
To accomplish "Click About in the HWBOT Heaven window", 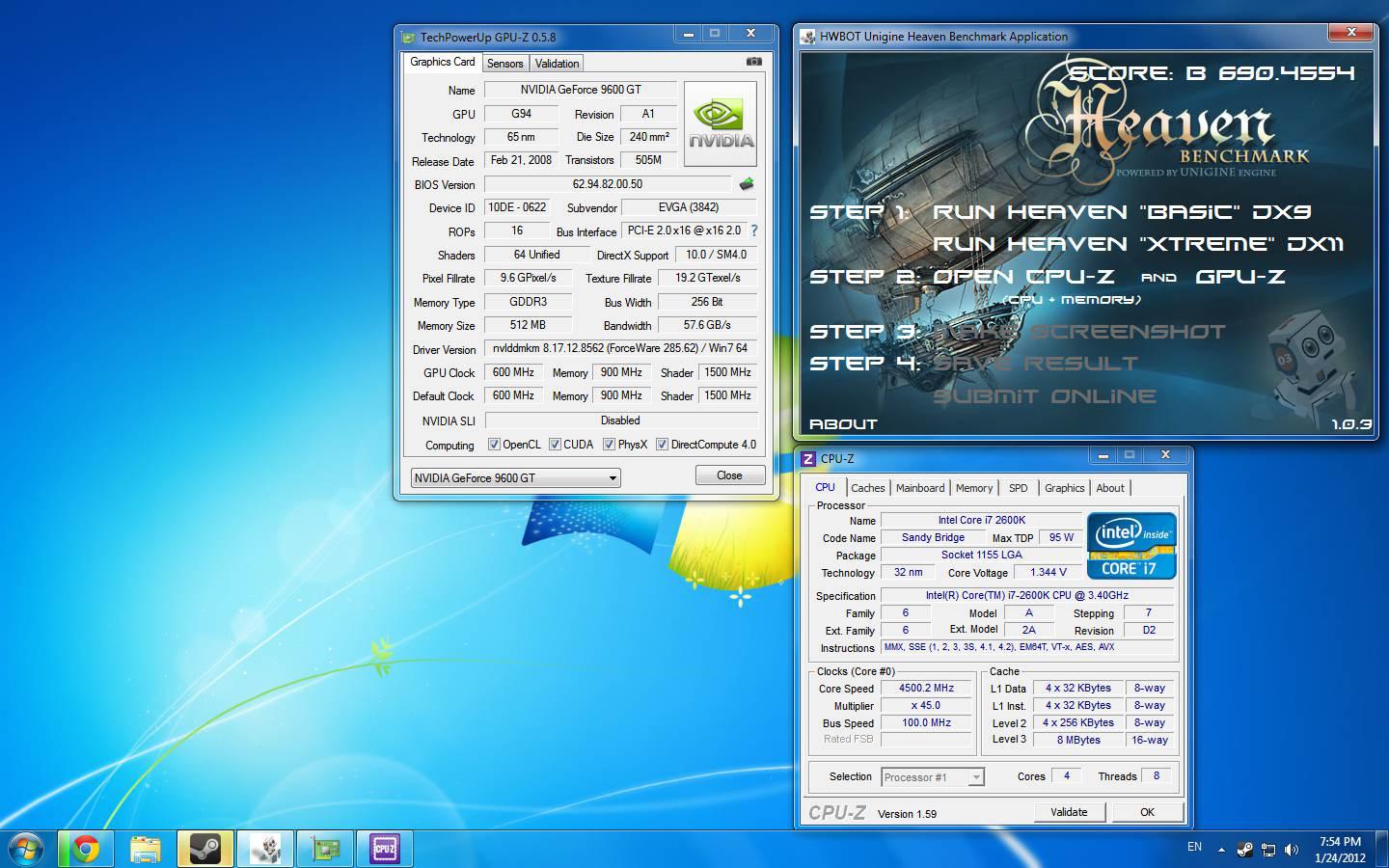I will point(844,424).
